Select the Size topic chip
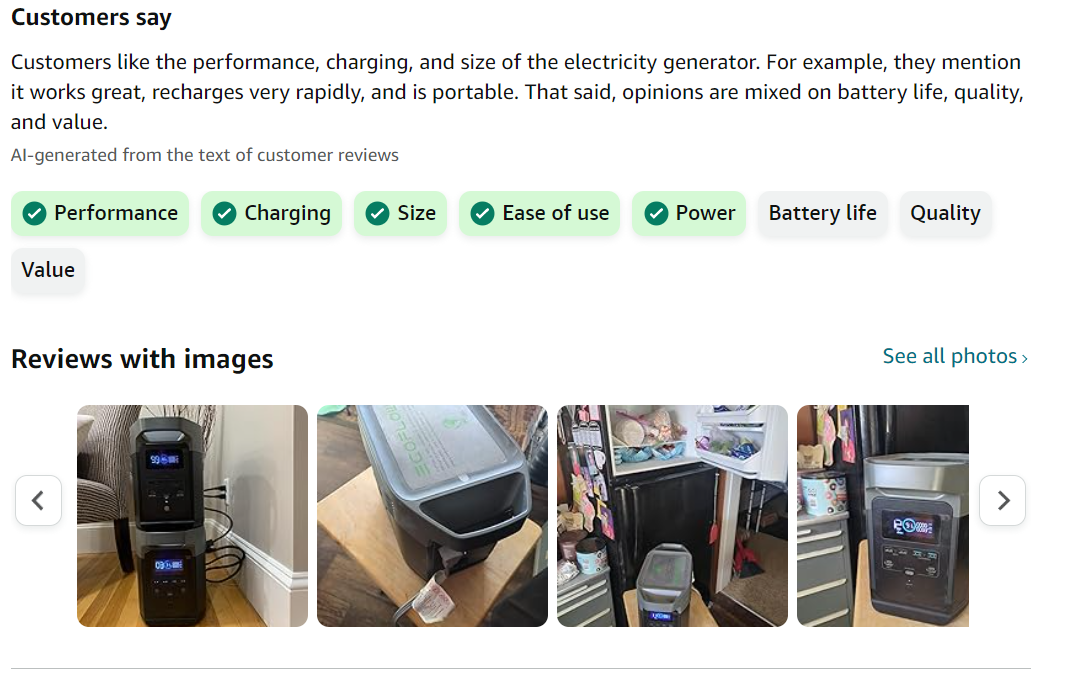The height and width of the screenshot is (681, 1086). click(400, 213)
